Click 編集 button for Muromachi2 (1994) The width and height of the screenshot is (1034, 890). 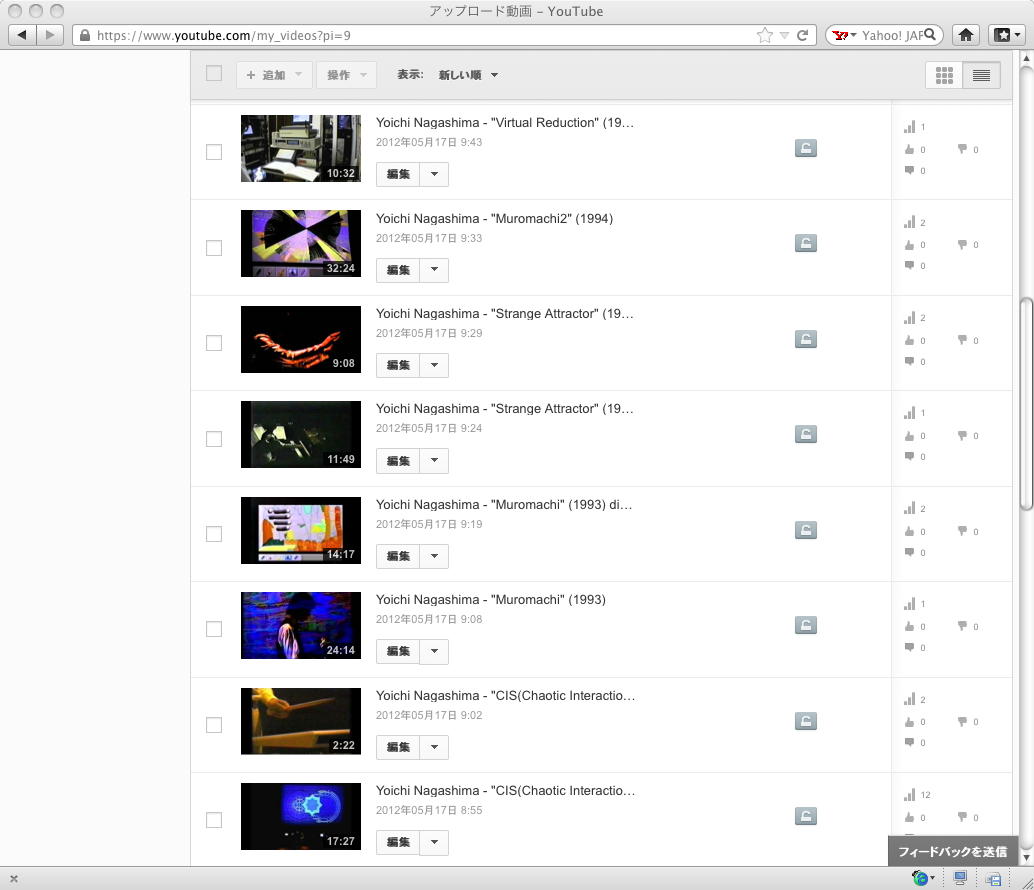click(x=398, y=270)
